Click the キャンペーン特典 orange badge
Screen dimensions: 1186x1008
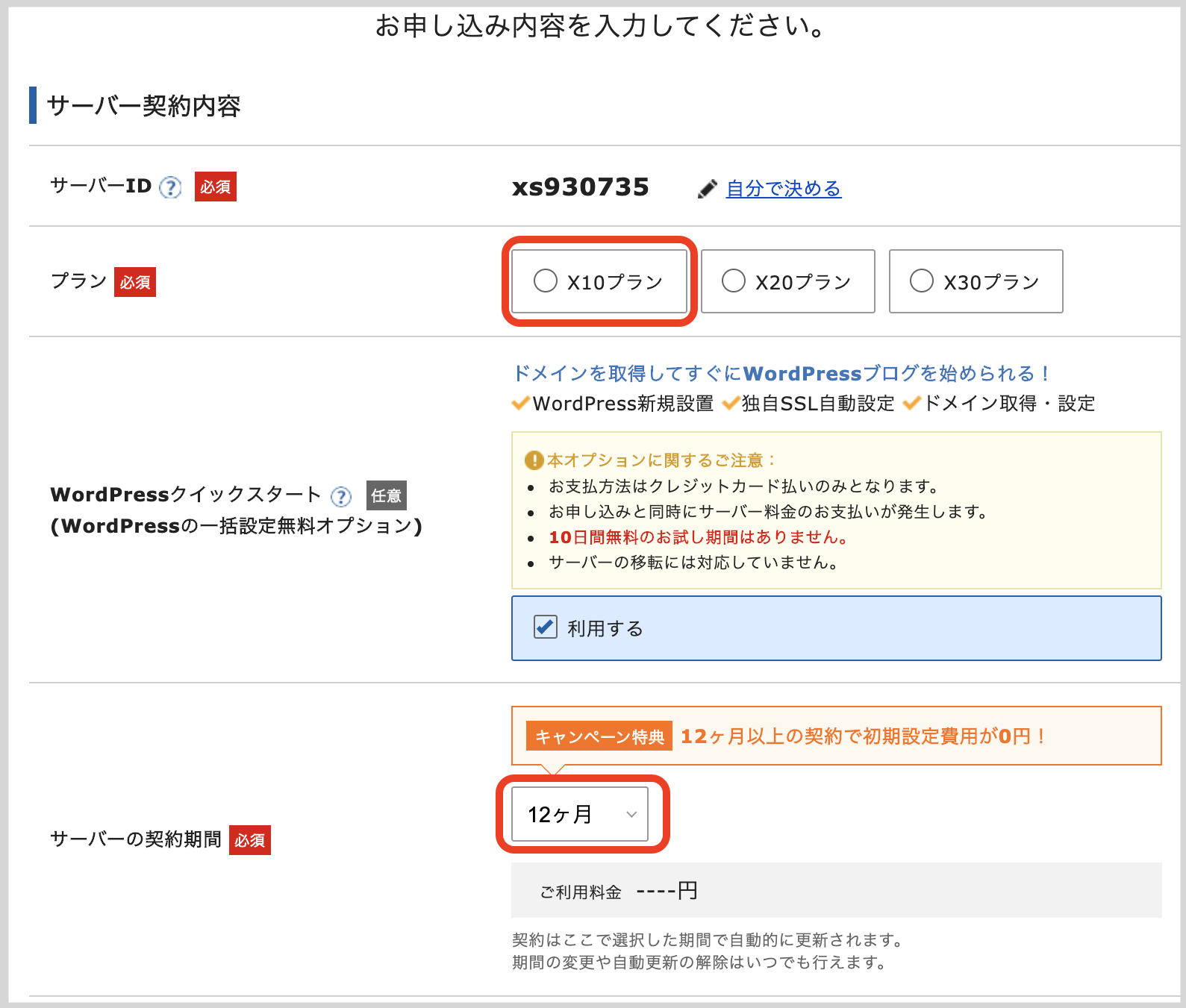[x=599, y=736]
